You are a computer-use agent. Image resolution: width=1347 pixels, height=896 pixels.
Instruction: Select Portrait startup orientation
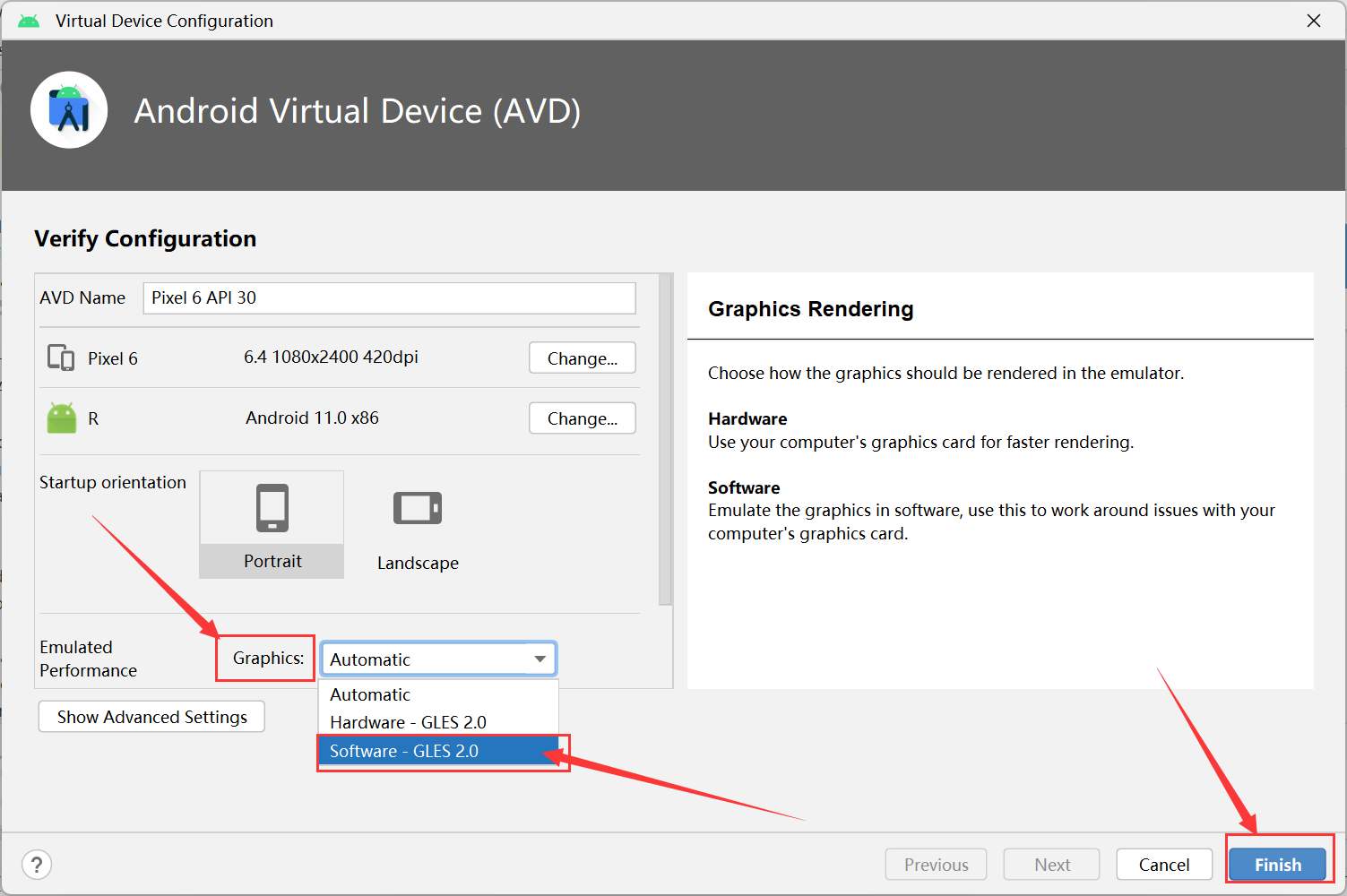click(x=272, y=524)
